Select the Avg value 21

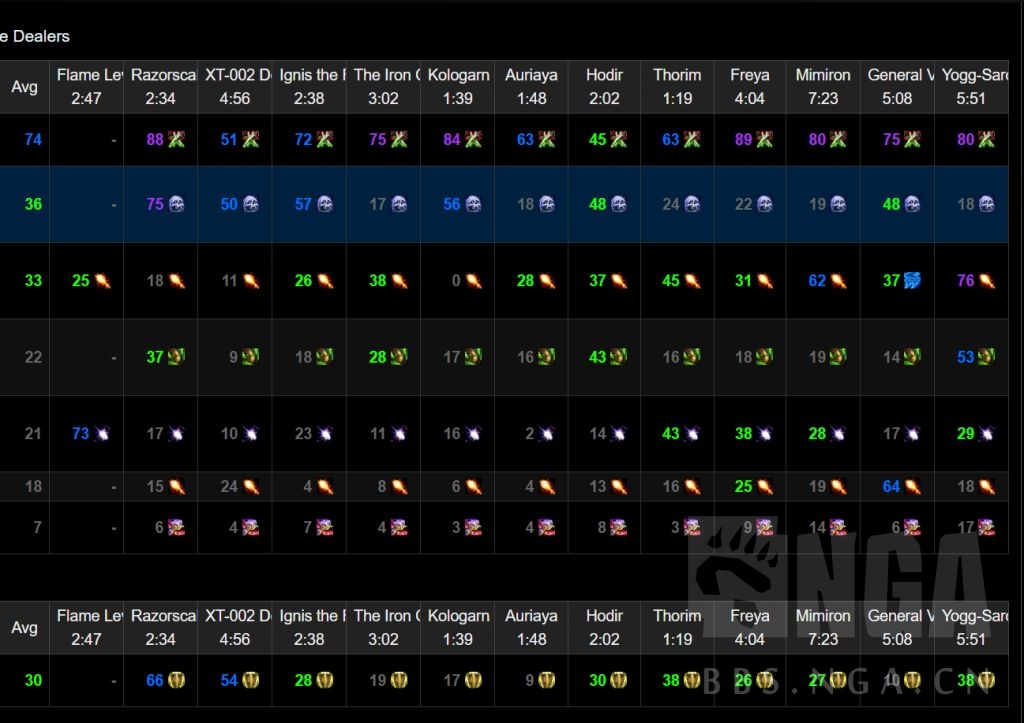click(33, 434)
